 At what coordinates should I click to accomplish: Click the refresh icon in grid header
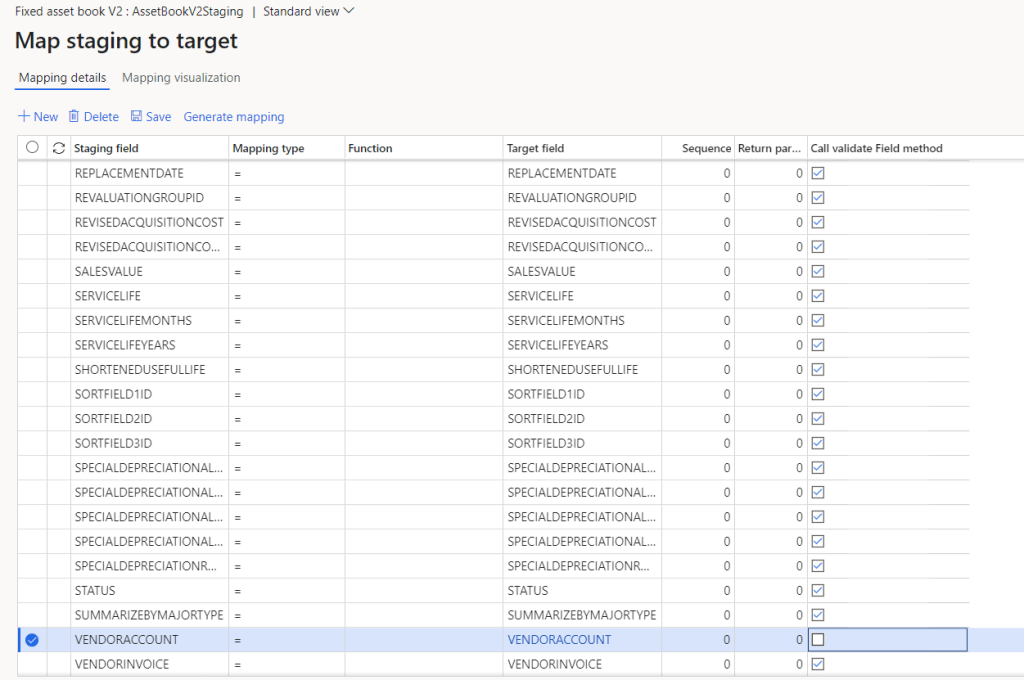point(59,148)
